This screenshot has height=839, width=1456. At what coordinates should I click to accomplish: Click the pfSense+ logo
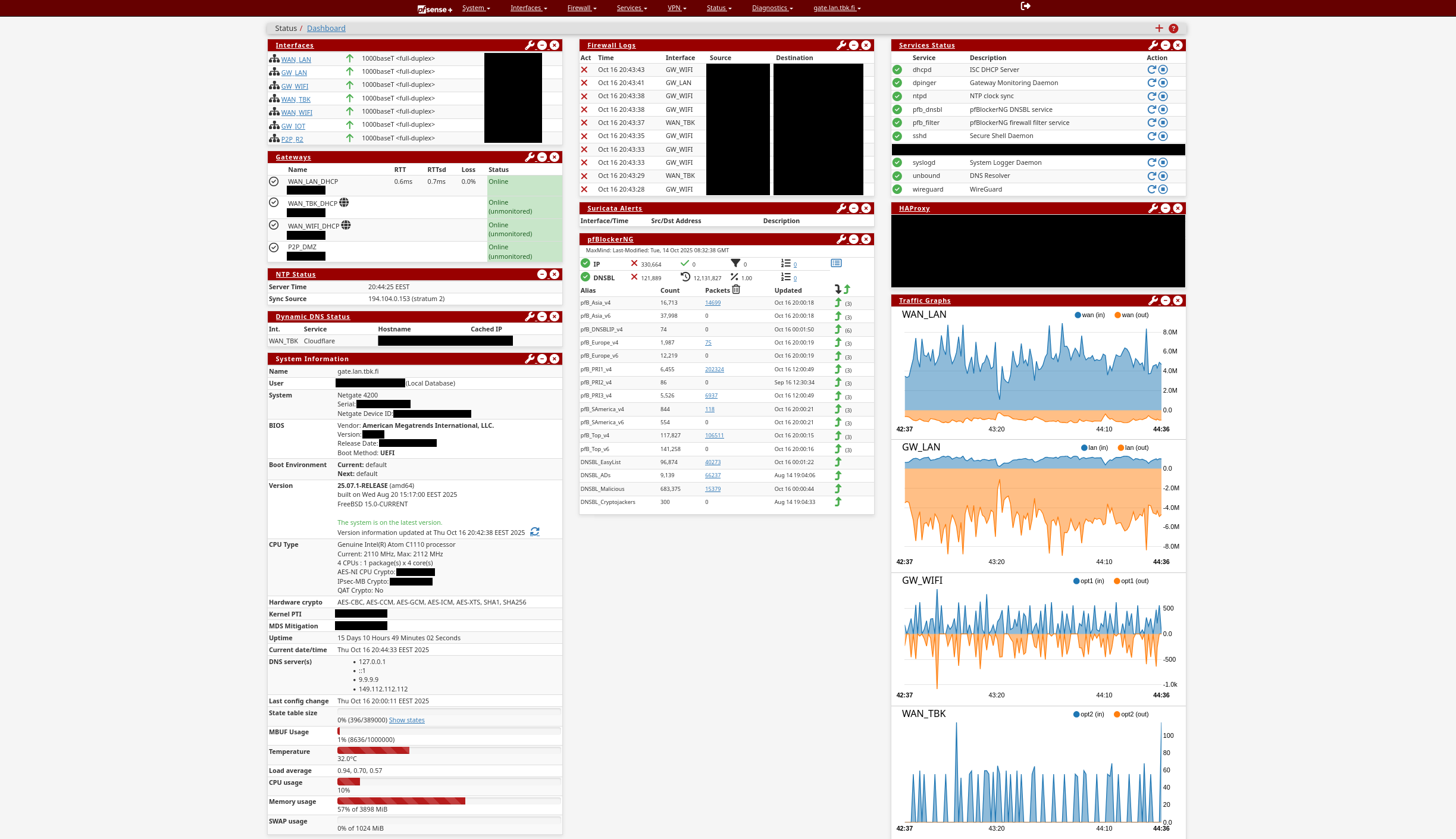(x=434, y=9)
